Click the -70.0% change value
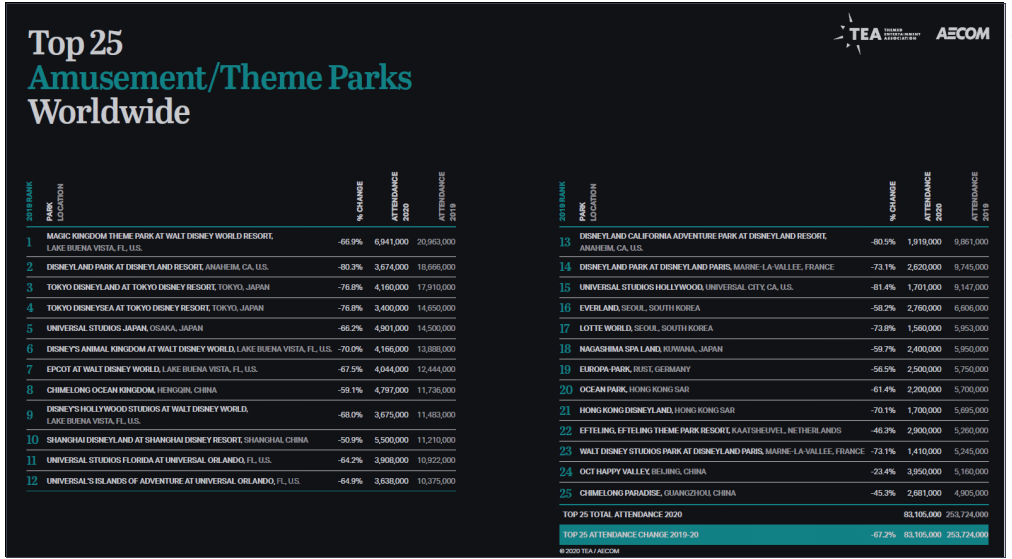Viewport: 1012px width, 559px height. (x=350, y=349)
